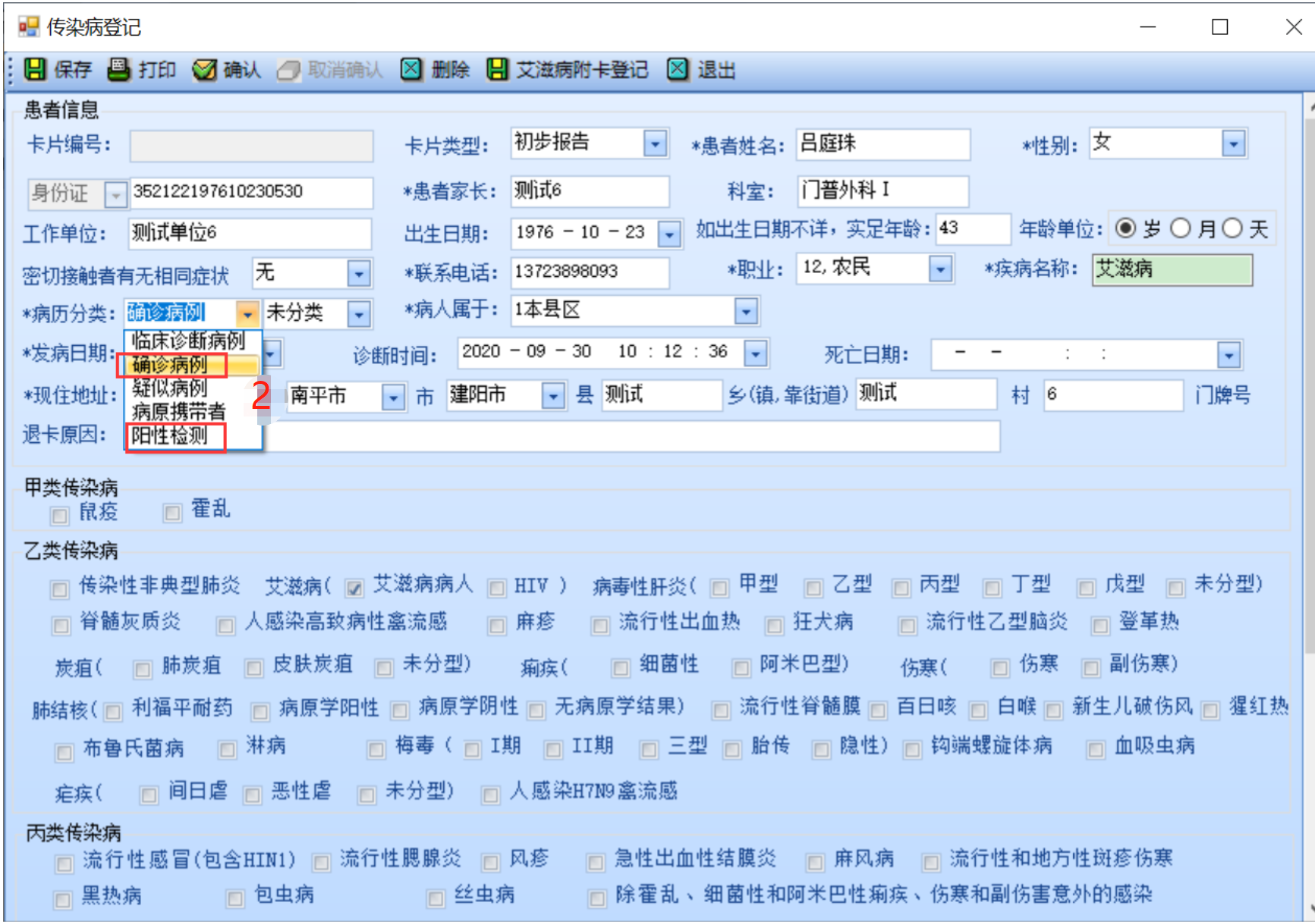This screenshot has width=1315, height=924.
Task: Click the green Save disk icon
Action: 35,70
